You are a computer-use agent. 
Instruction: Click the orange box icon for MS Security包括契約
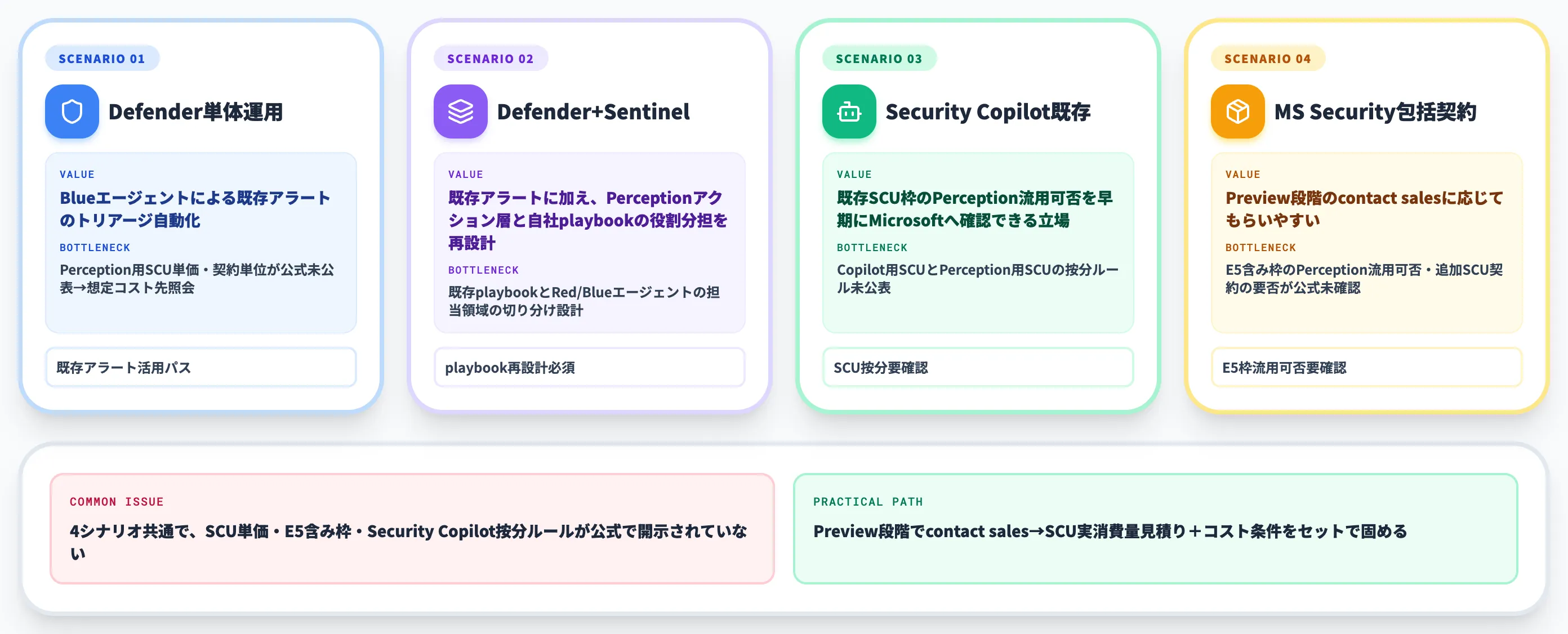point(1237,111)
